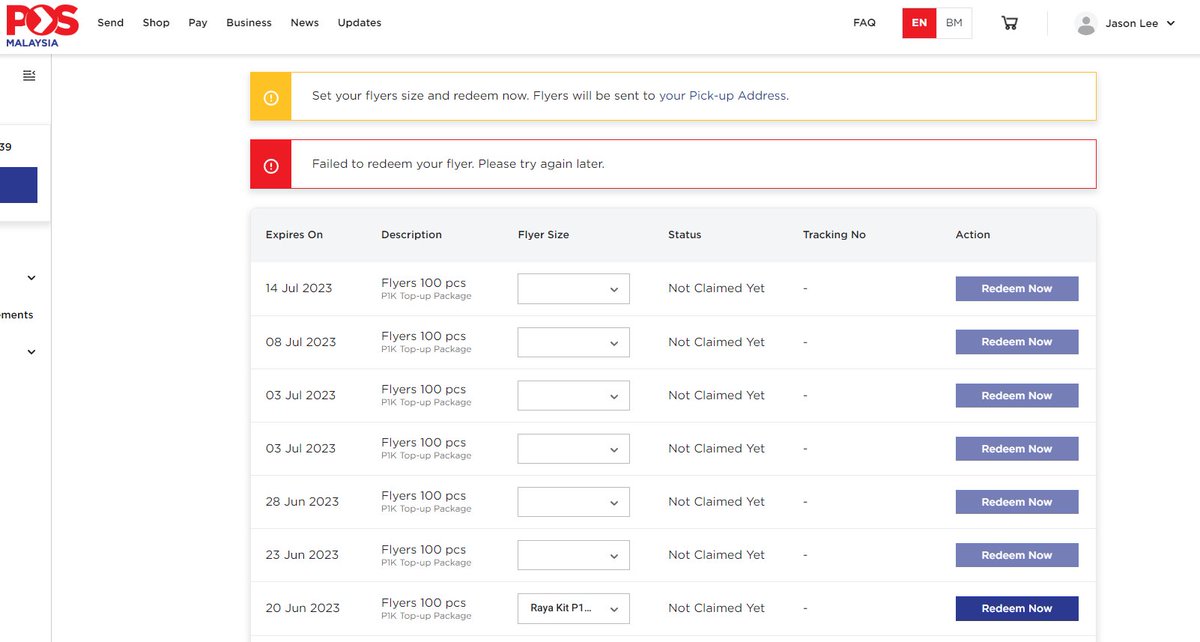1200x642 pixels.
Task: Switch language to EN
Action: [x=919, y=23]
